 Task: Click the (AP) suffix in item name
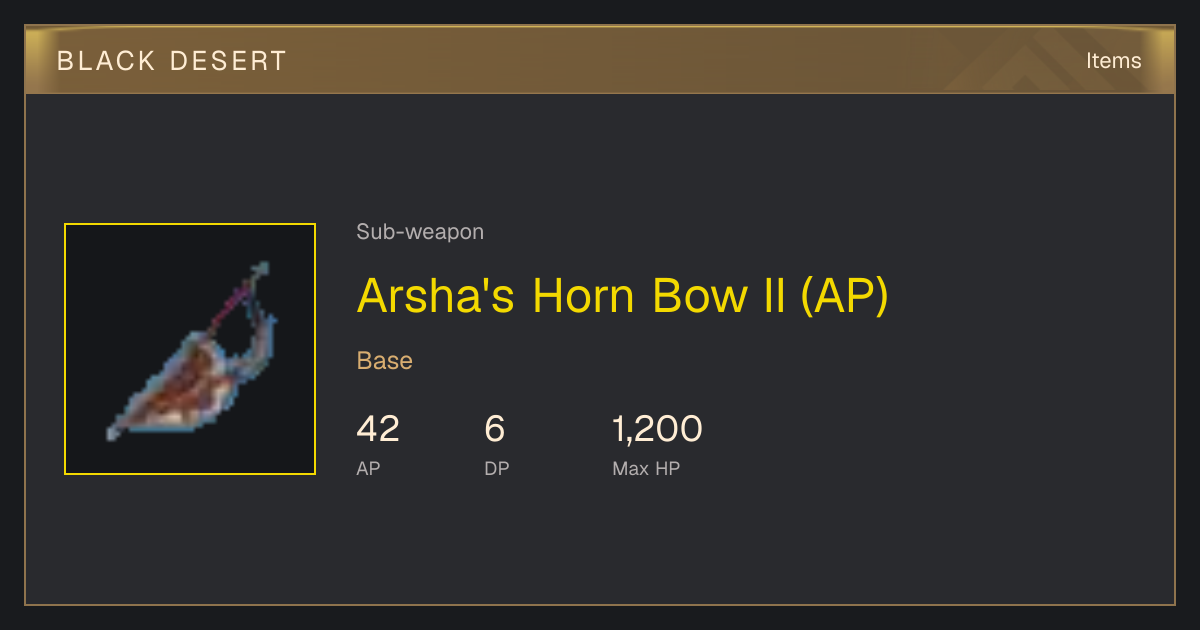[844, 296]
